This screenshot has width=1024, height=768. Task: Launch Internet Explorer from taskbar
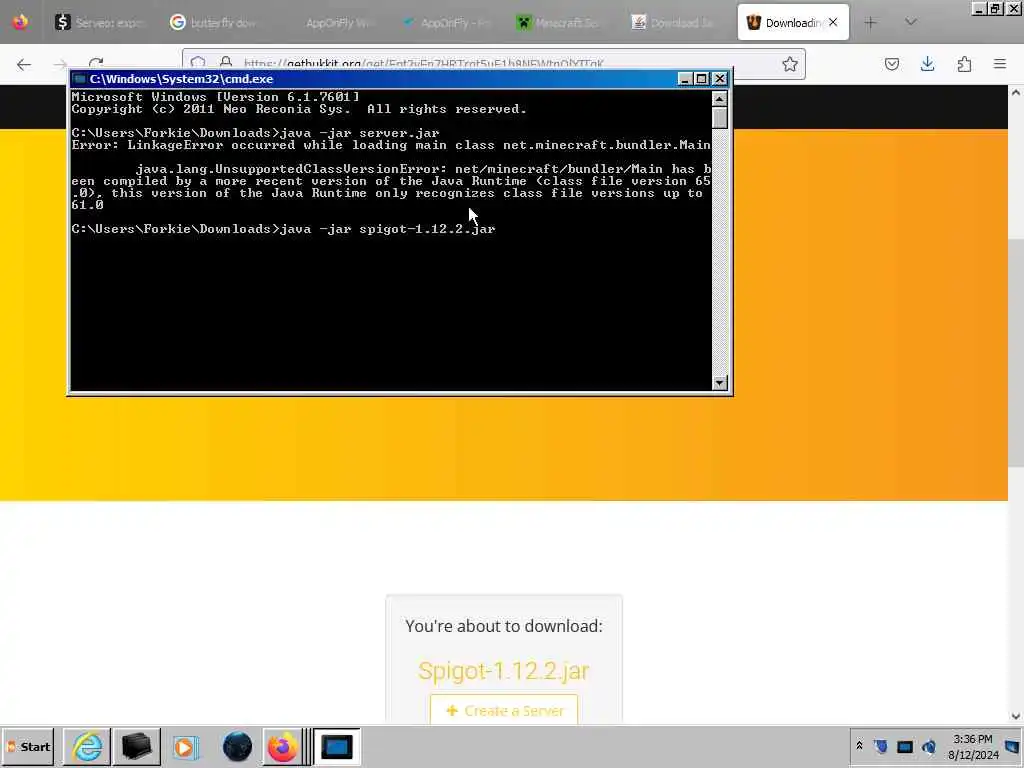[87, 746]
